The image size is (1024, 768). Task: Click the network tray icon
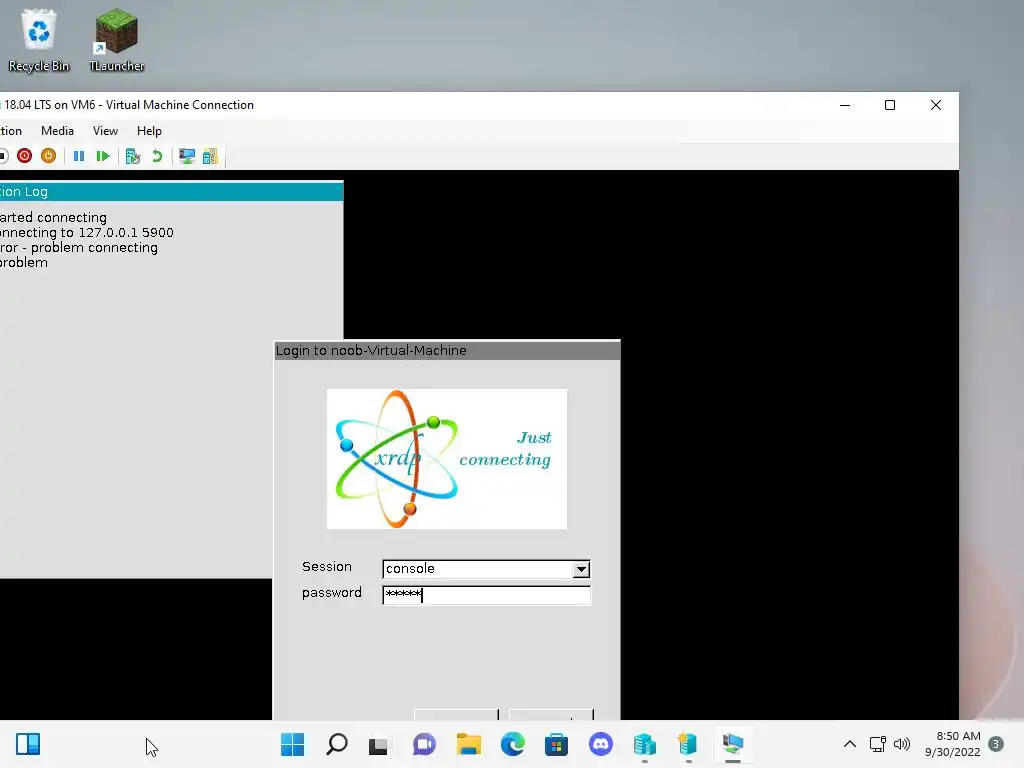(x=878, y=744)
